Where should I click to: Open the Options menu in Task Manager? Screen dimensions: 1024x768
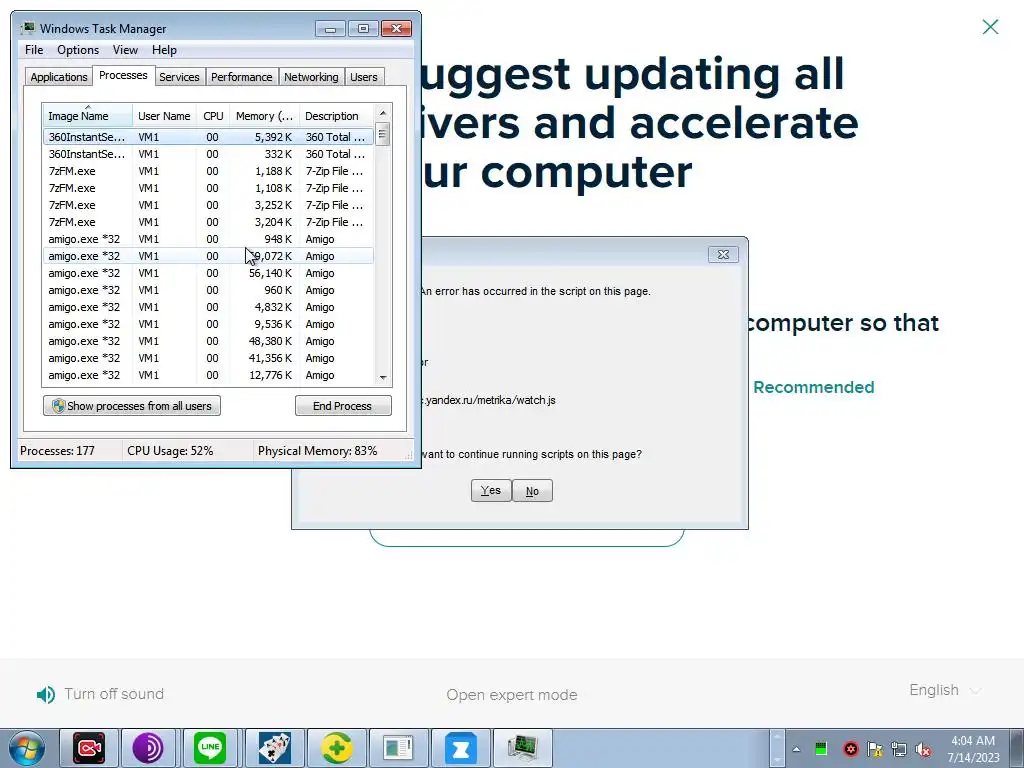(78, 50)
